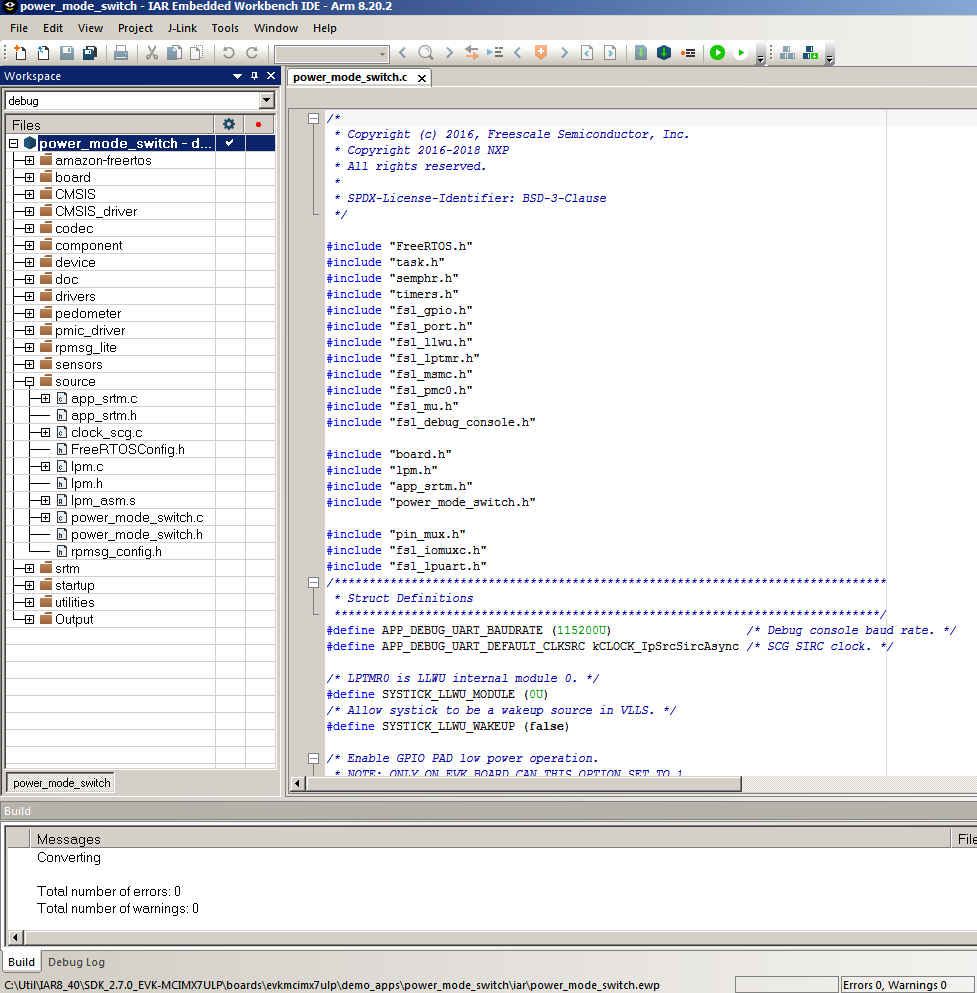Collapse the Struct Definitions comment fold
The height and width of the screenshot is (993, 977).
[313, 582]
